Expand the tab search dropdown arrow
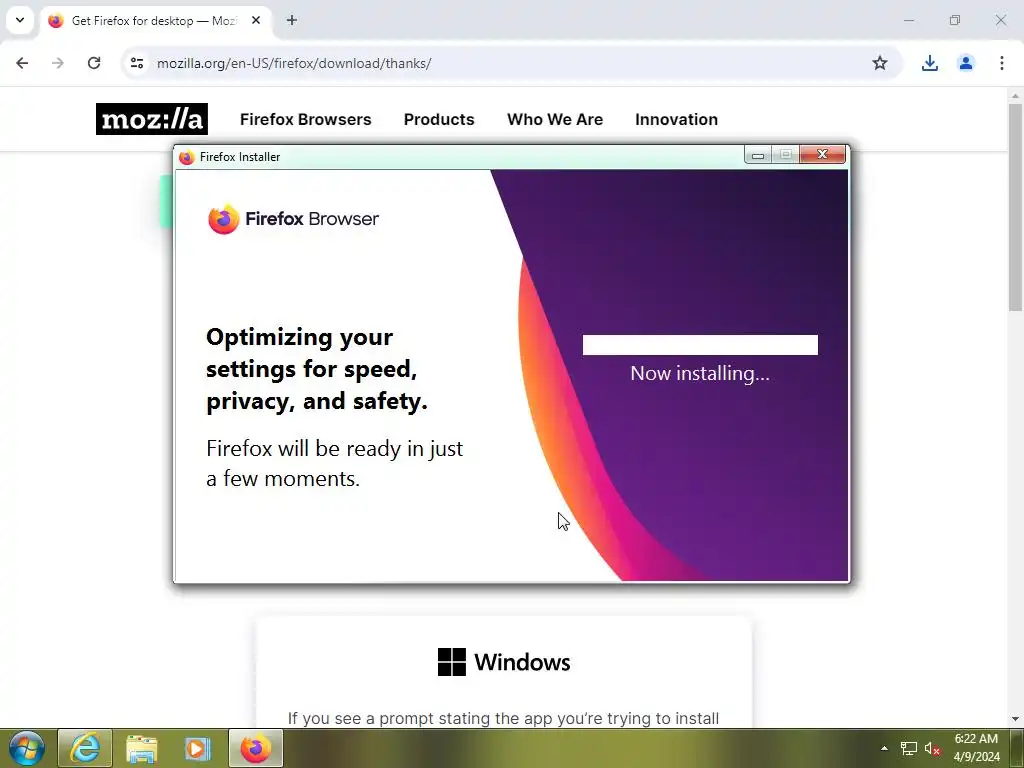The width and height of the screenshot is (1024, 768). point(20,20)
